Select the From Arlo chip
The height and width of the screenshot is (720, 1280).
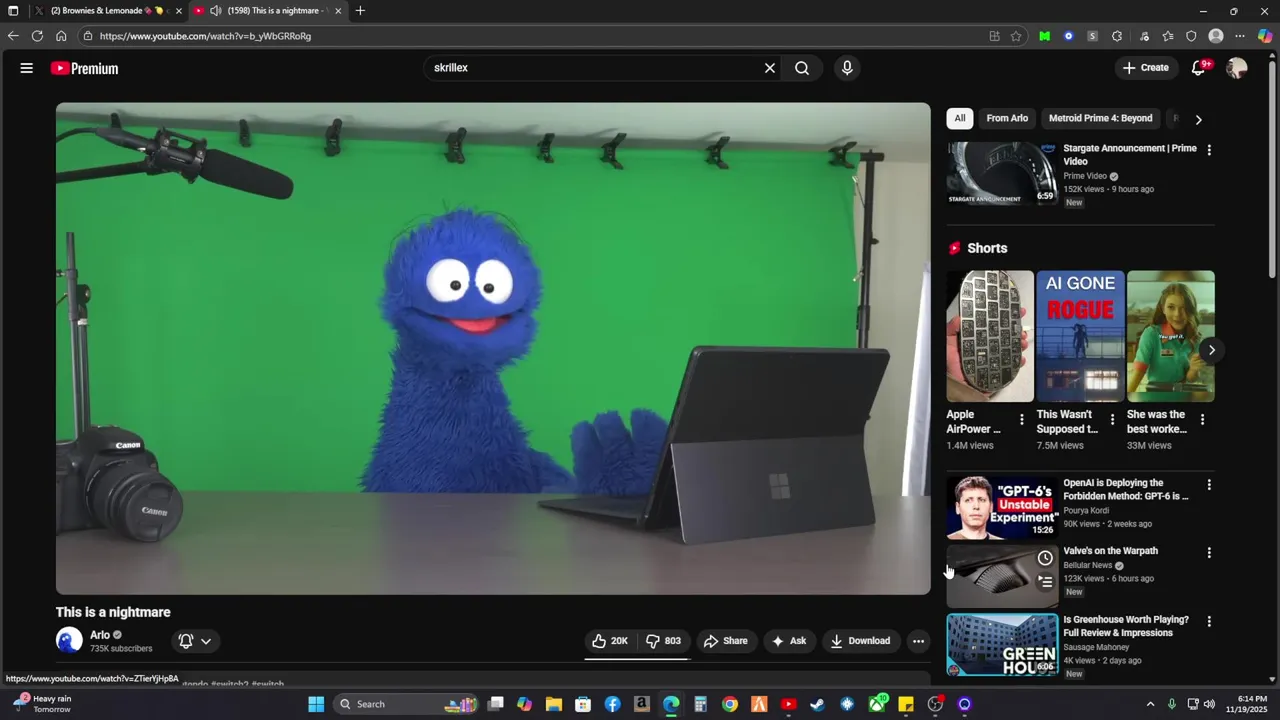[1007, 118]
